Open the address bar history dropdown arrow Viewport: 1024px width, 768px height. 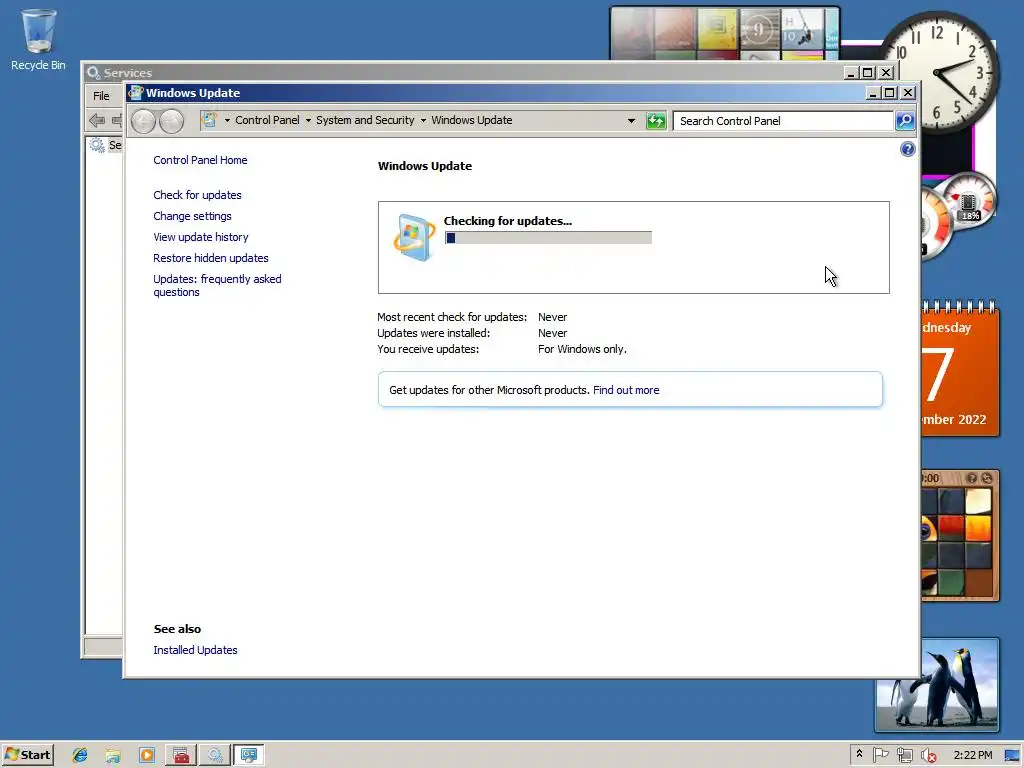pyautogui.click(x=631, y=121)
